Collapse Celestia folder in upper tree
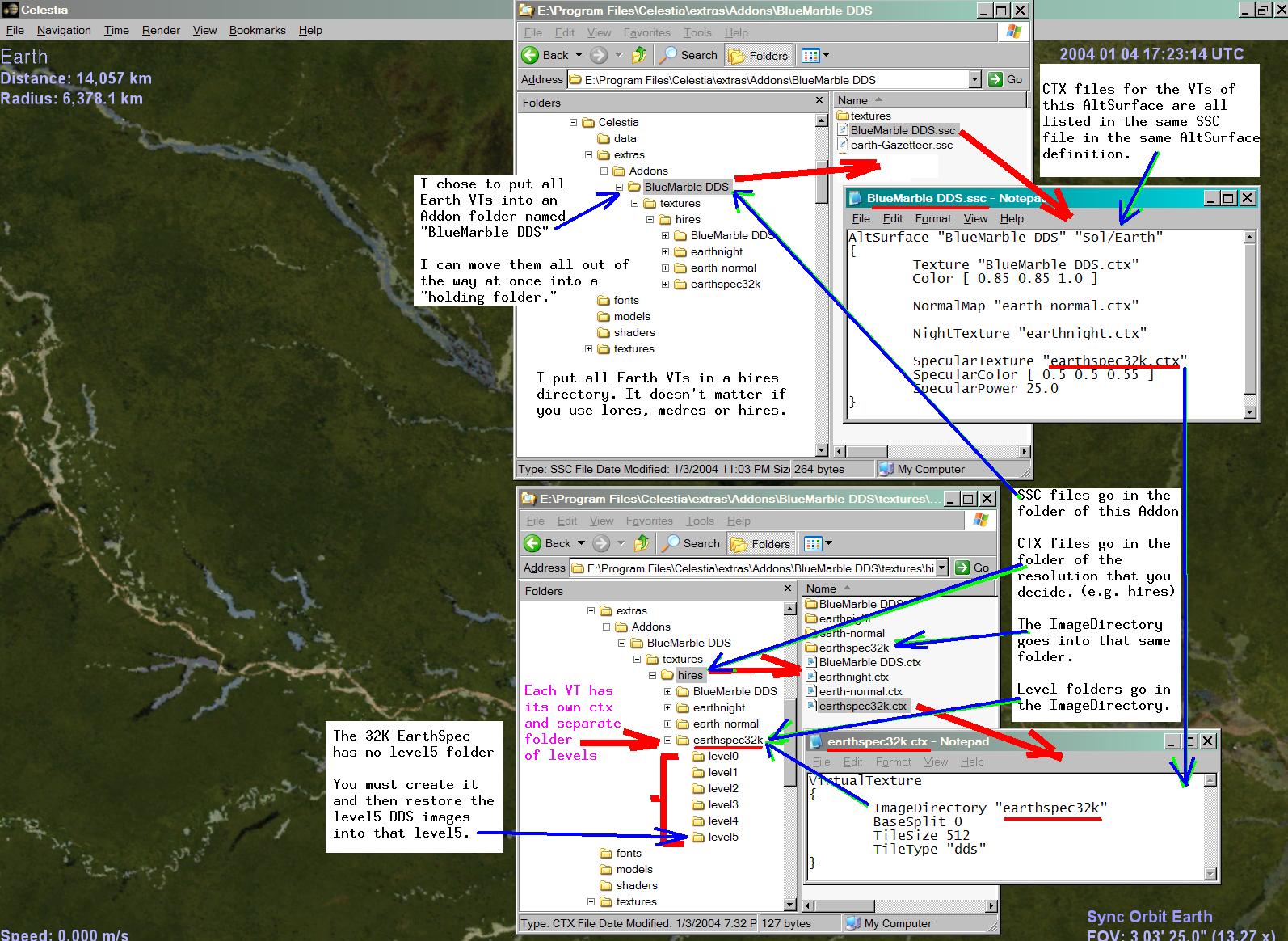The image size is (1288, 941). pos(574,122)
